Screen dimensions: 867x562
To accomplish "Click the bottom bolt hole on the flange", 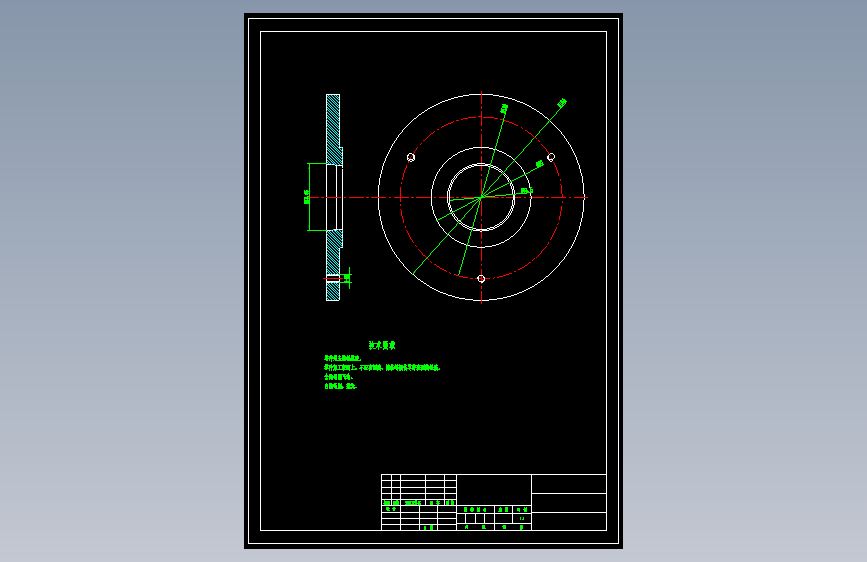I will [x=481, y=279].
